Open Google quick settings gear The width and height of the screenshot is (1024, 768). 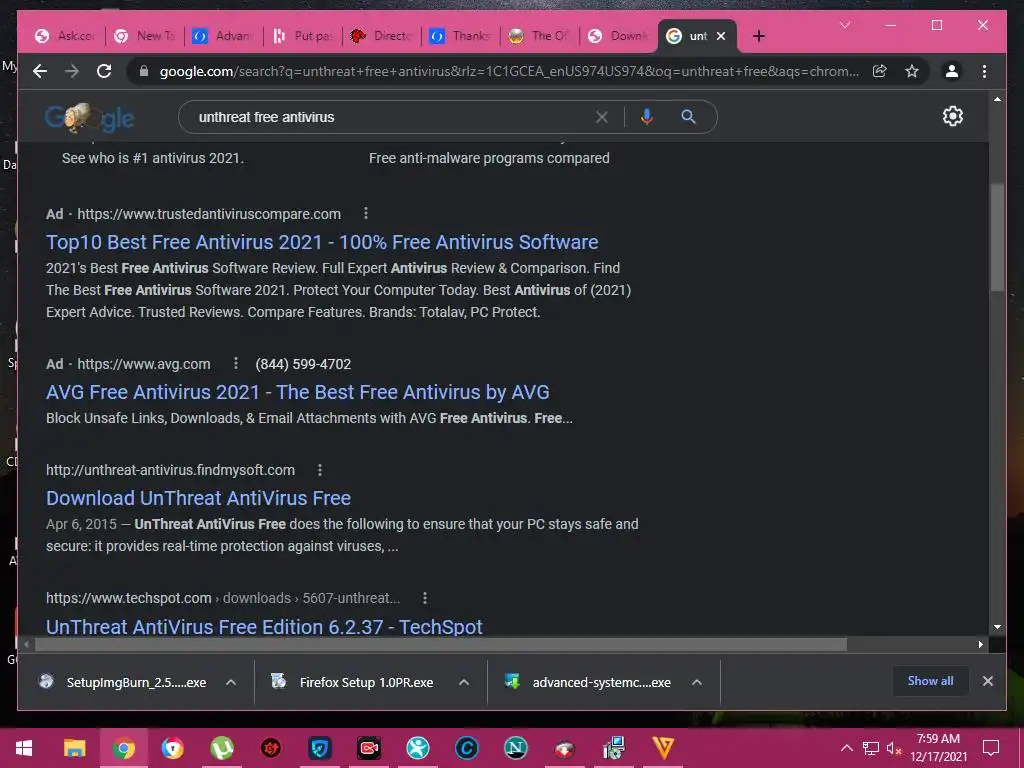pos(952,116)
